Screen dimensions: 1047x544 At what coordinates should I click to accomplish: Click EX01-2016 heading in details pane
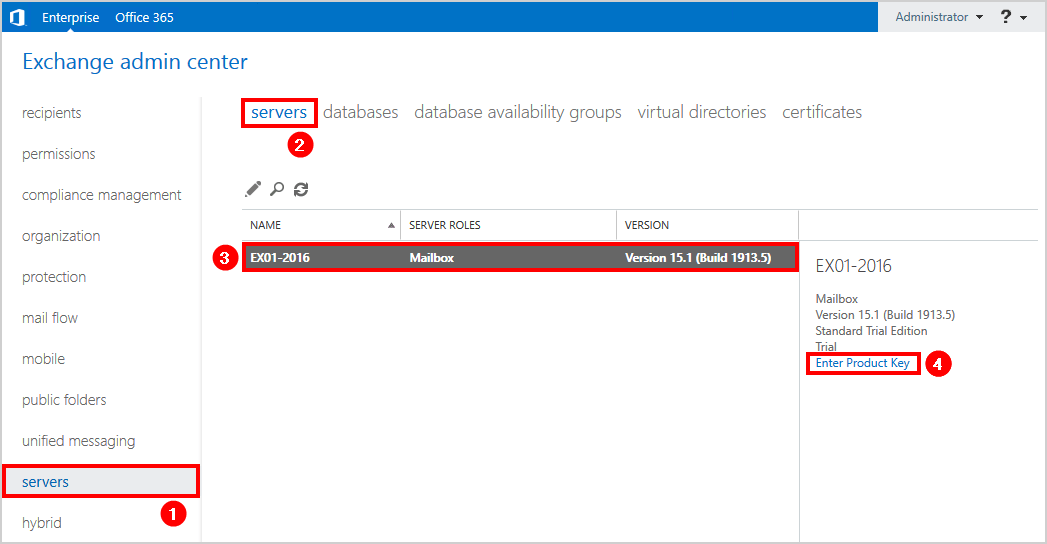click(853, 266)
